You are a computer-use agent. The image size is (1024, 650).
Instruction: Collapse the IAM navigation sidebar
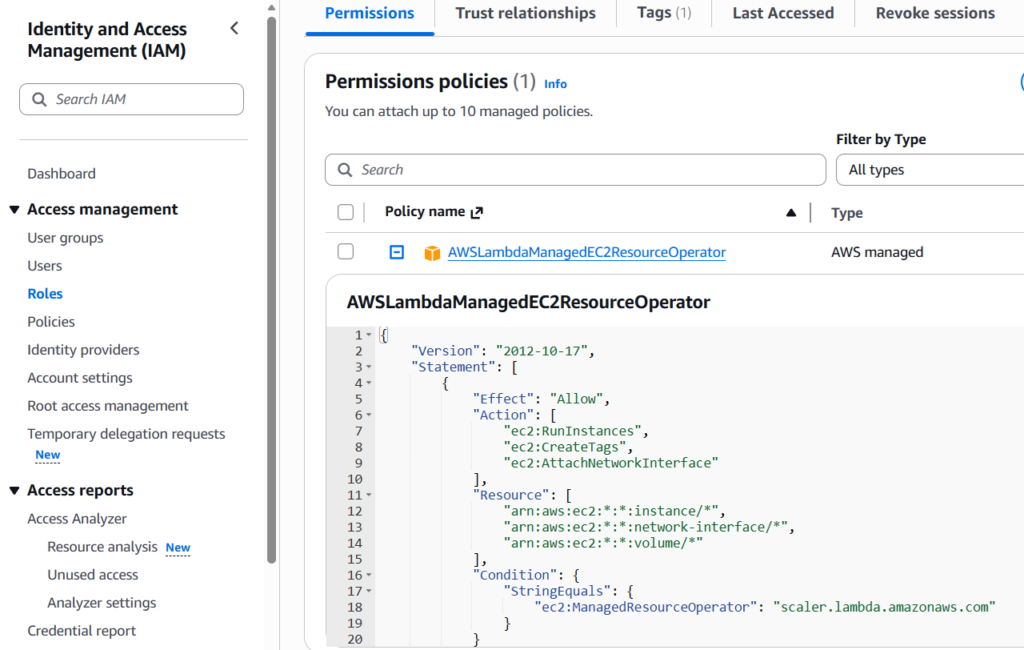pyautogui.click(x=234, y=28)
